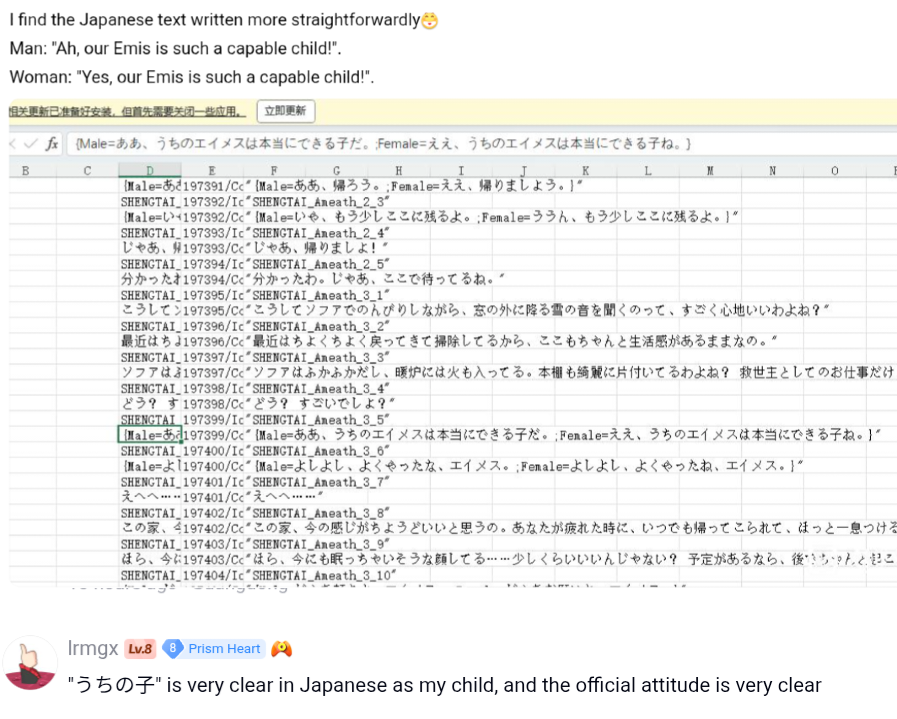Select column M header
The image size is (897, 719).
pos(710,170)
